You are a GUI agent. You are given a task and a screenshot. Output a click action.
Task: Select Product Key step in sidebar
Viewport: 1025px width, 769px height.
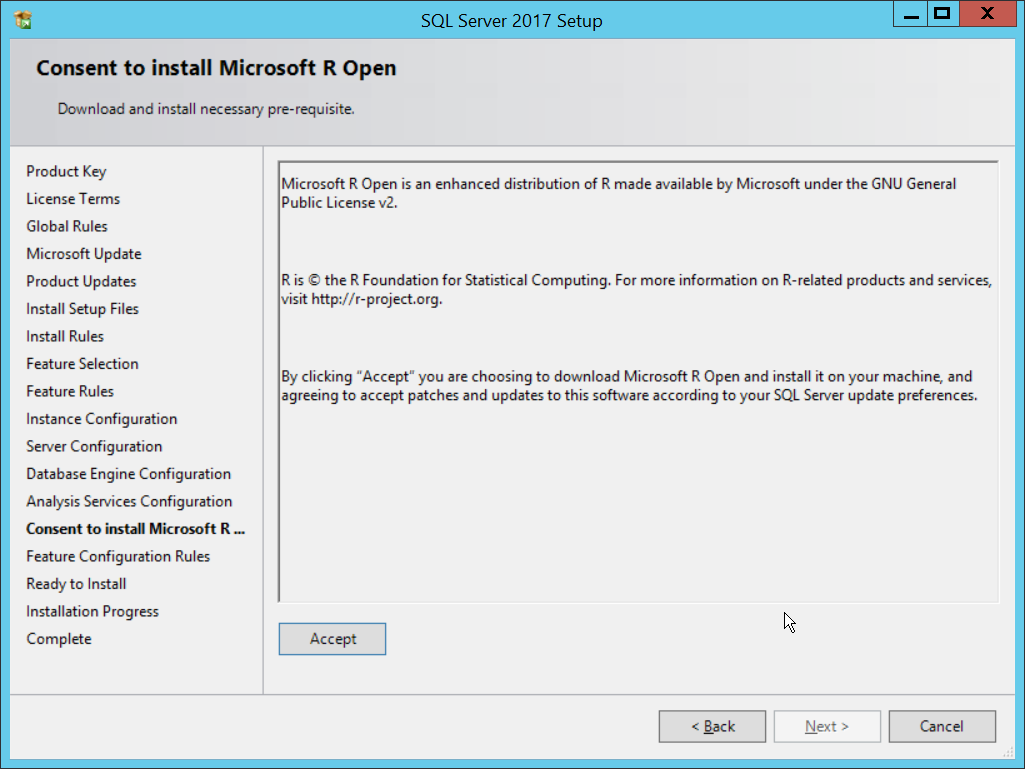point(66,171)
